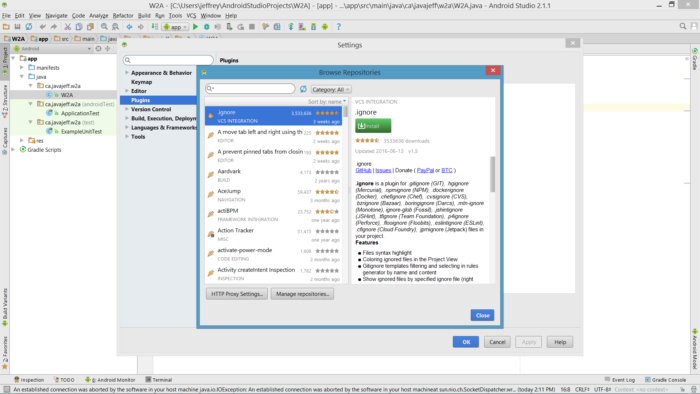The image size is (700, 394).
Task: Open the File menu
Action: (6, 16)
